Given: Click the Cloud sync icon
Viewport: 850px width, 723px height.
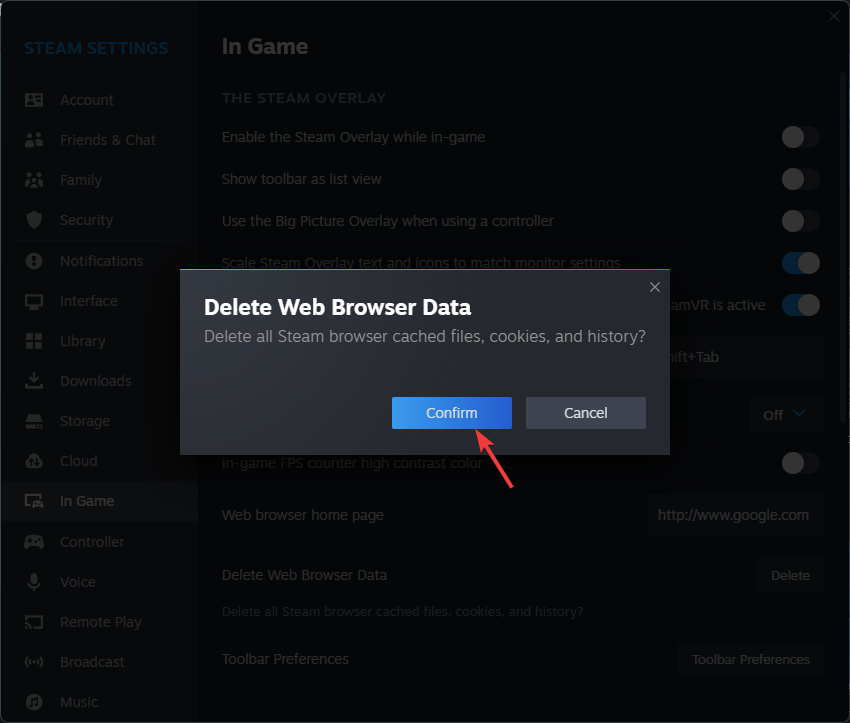Looking at the screenshot, I should click(x=34, y=461).
